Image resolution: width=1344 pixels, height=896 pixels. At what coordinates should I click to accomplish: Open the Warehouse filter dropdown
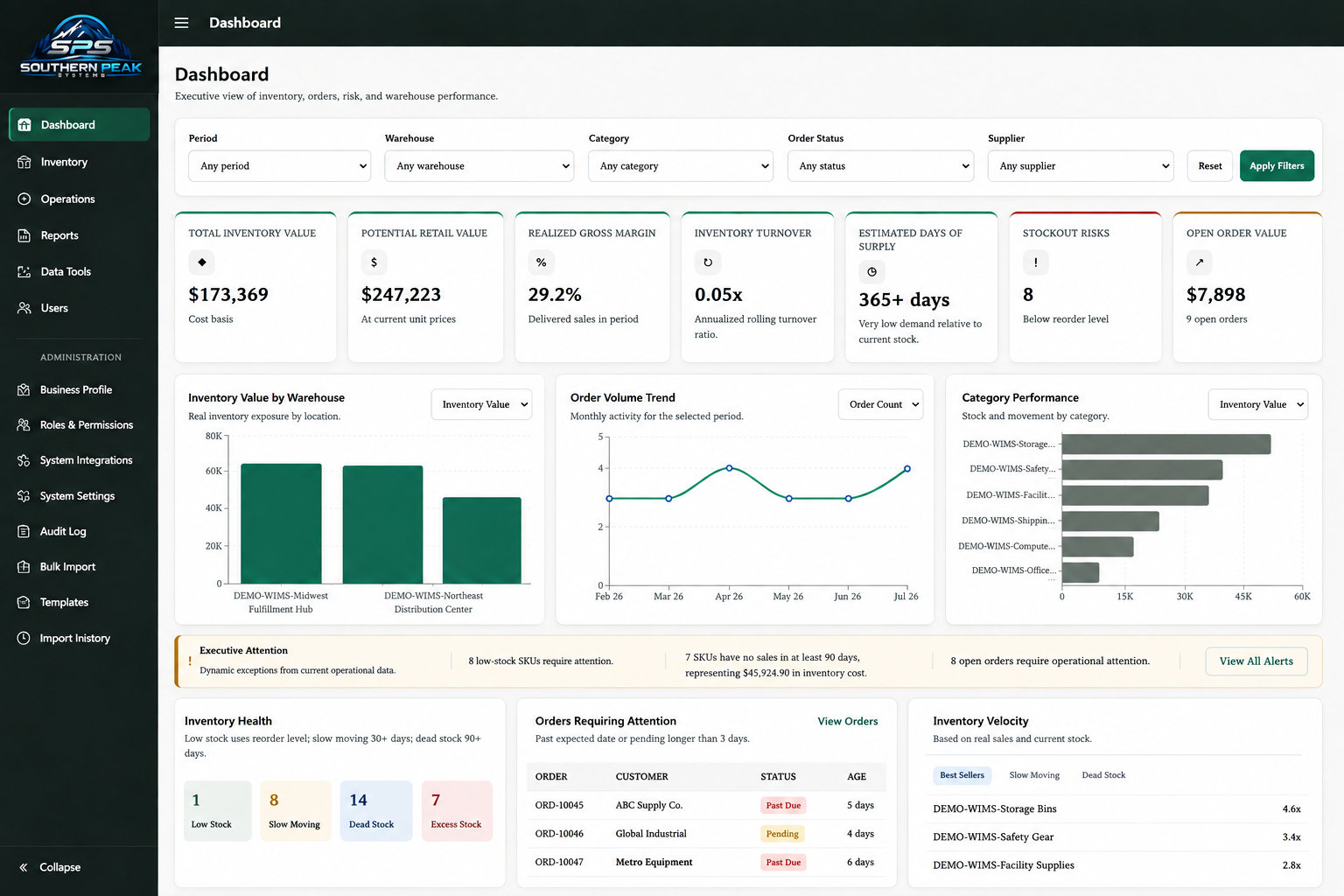pos(479,166)
